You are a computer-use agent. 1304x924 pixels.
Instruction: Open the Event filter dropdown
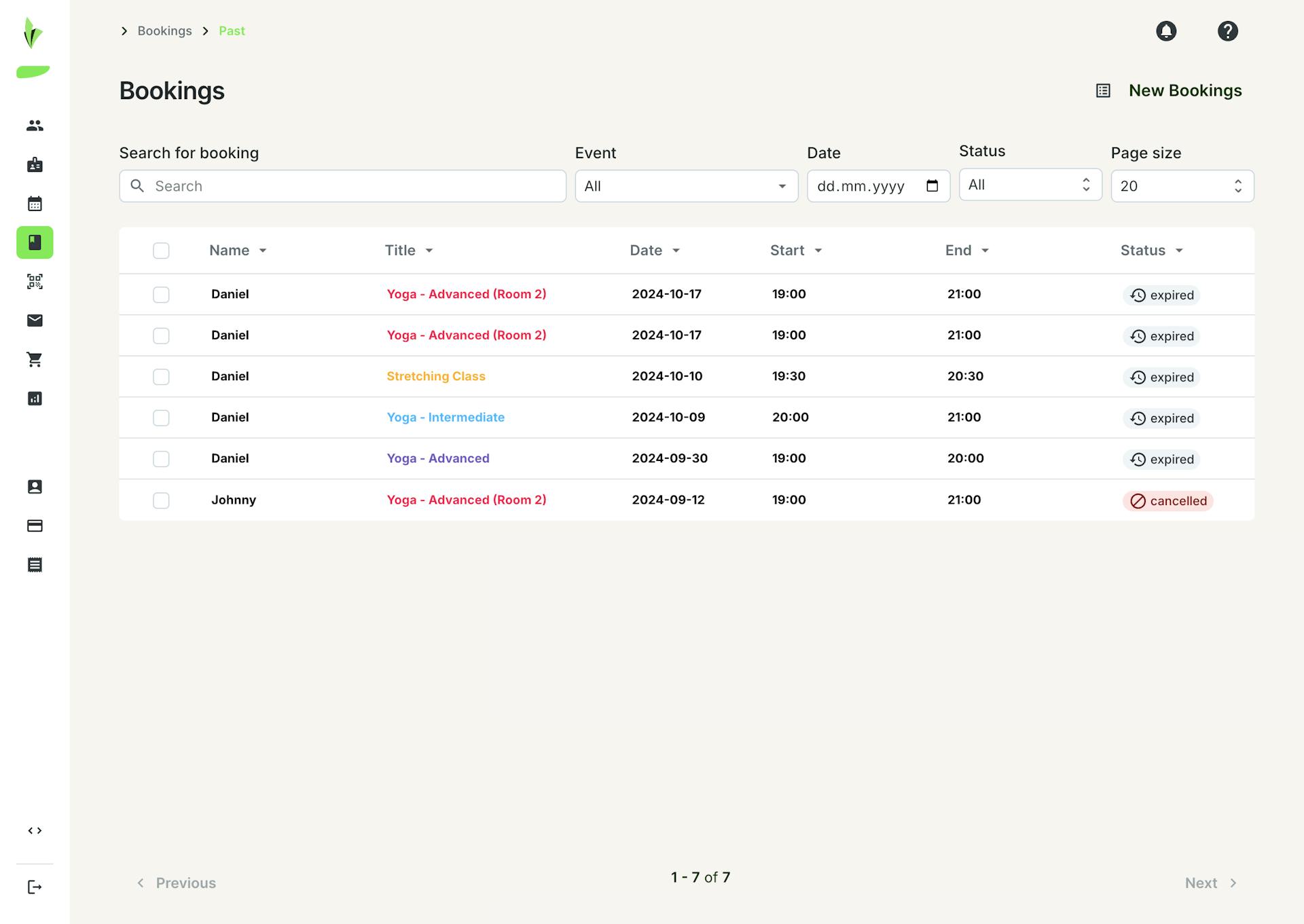point(686,185)
